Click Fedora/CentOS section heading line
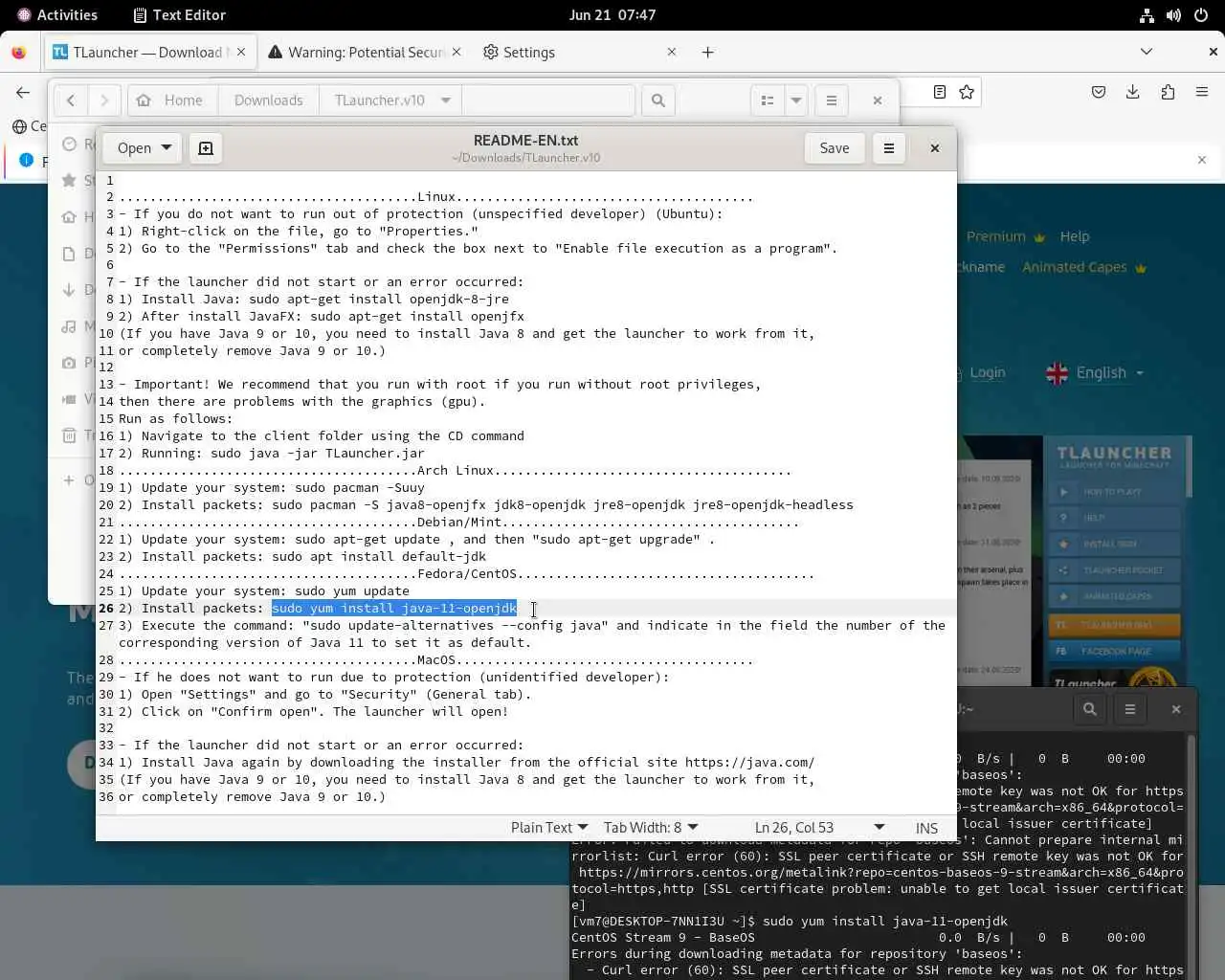The height and width of the screenshot is (980, 1225). pos(467,574)
